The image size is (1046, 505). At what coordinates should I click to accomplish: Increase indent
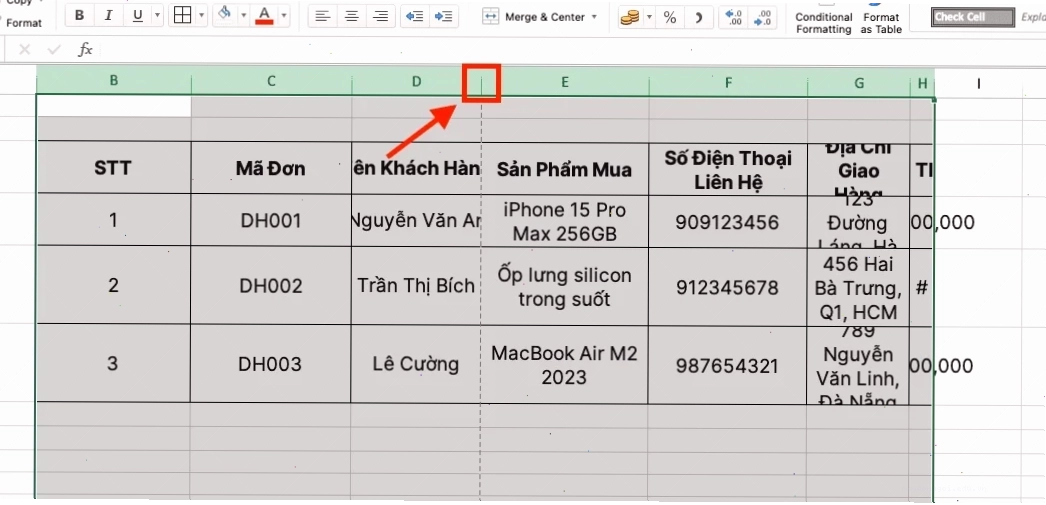pyautogui.click(x=444, y=16)
